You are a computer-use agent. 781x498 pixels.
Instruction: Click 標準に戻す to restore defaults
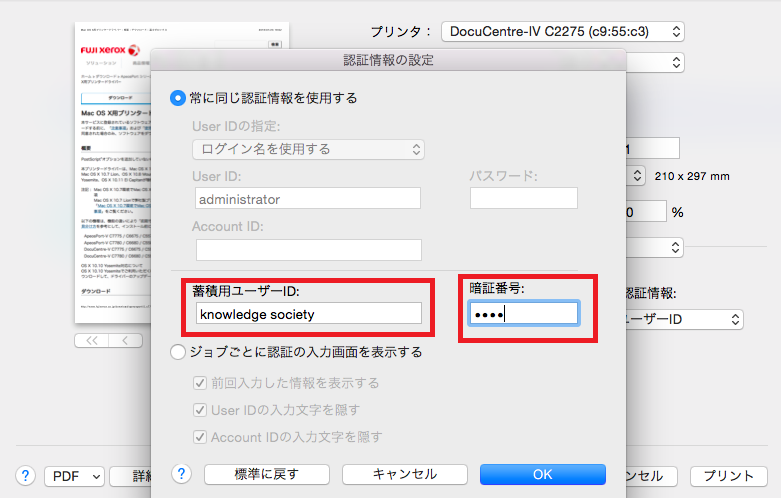click(265, 474)
